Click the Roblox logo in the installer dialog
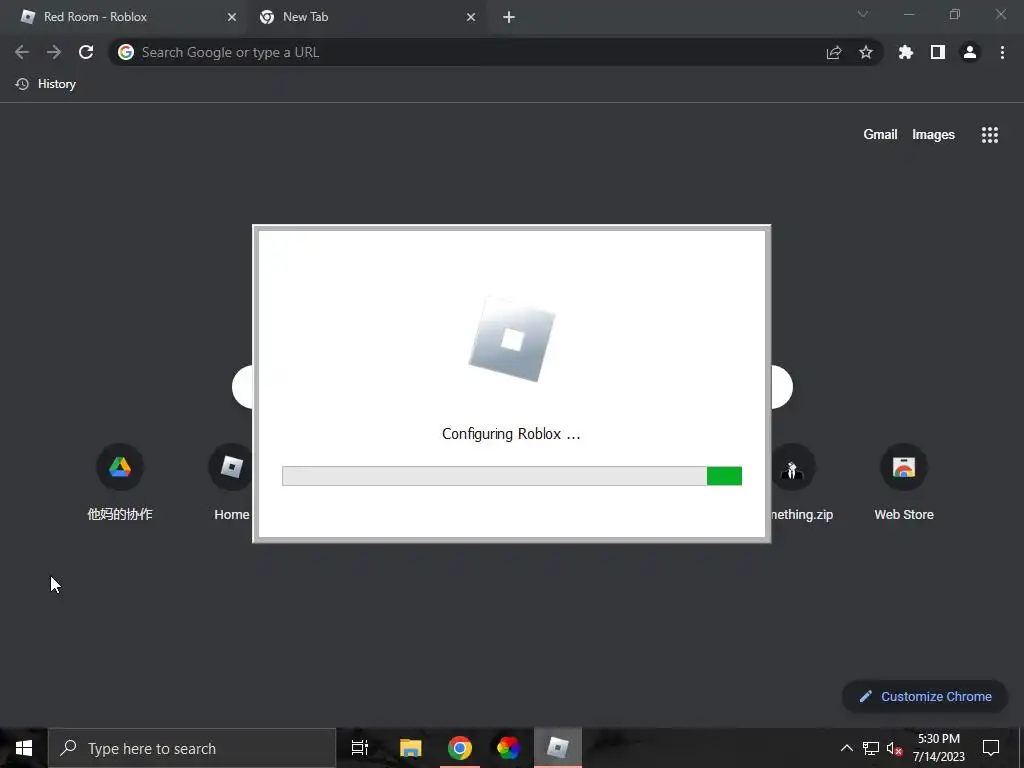The width and height of the screenshot is (1024, 768). (x=512, y=340)
